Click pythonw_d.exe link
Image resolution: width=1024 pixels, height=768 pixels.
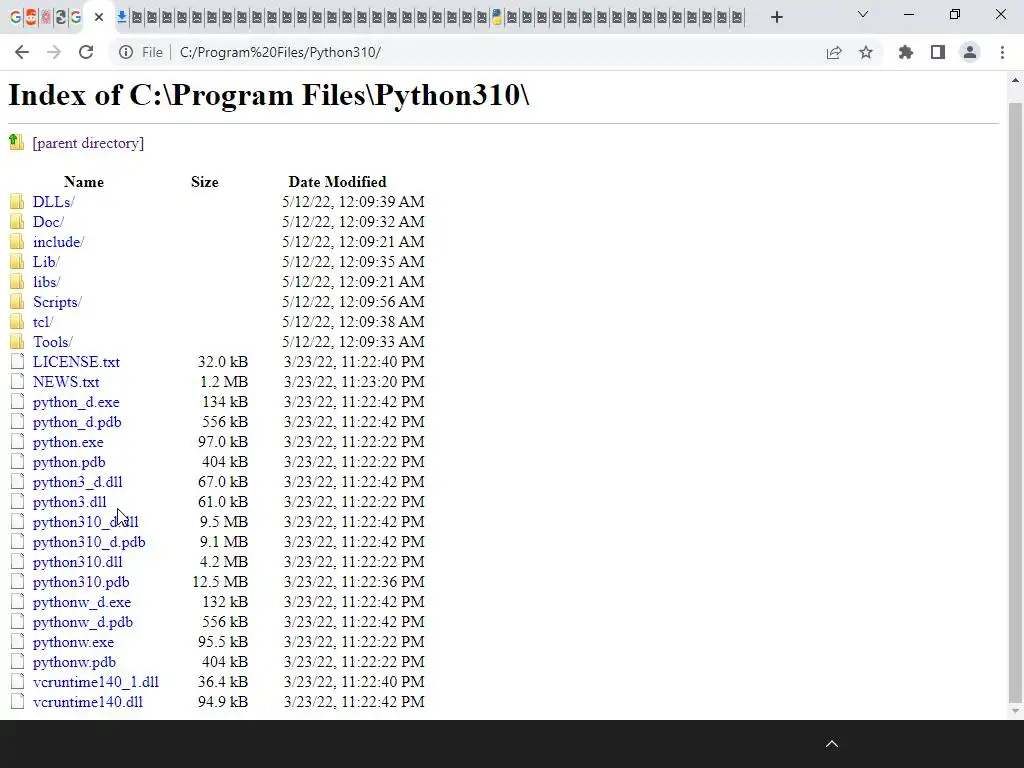(82, 602)
